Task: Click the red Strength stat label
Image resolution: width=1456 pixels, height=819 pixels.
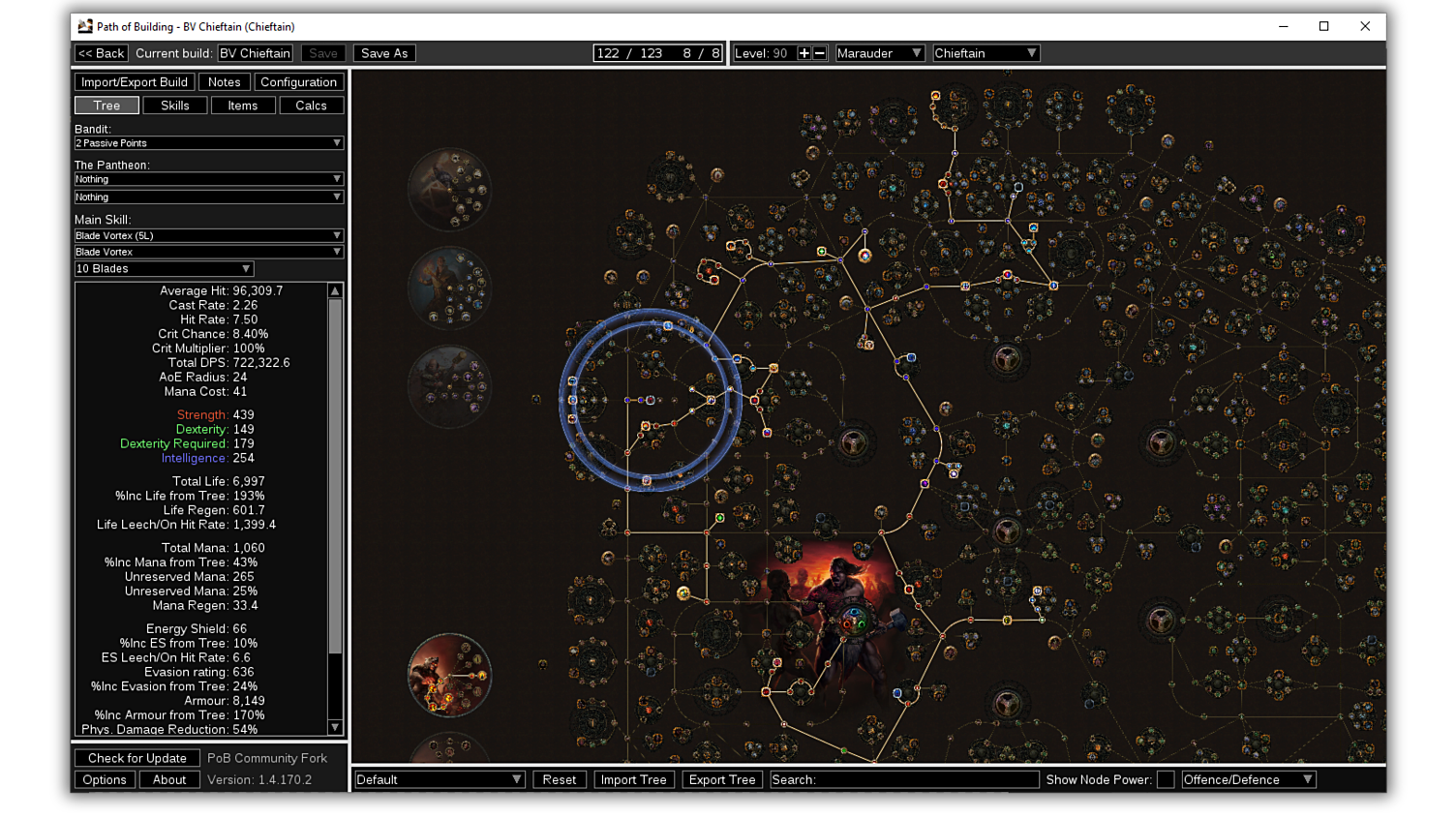Action: coord(202,414)
